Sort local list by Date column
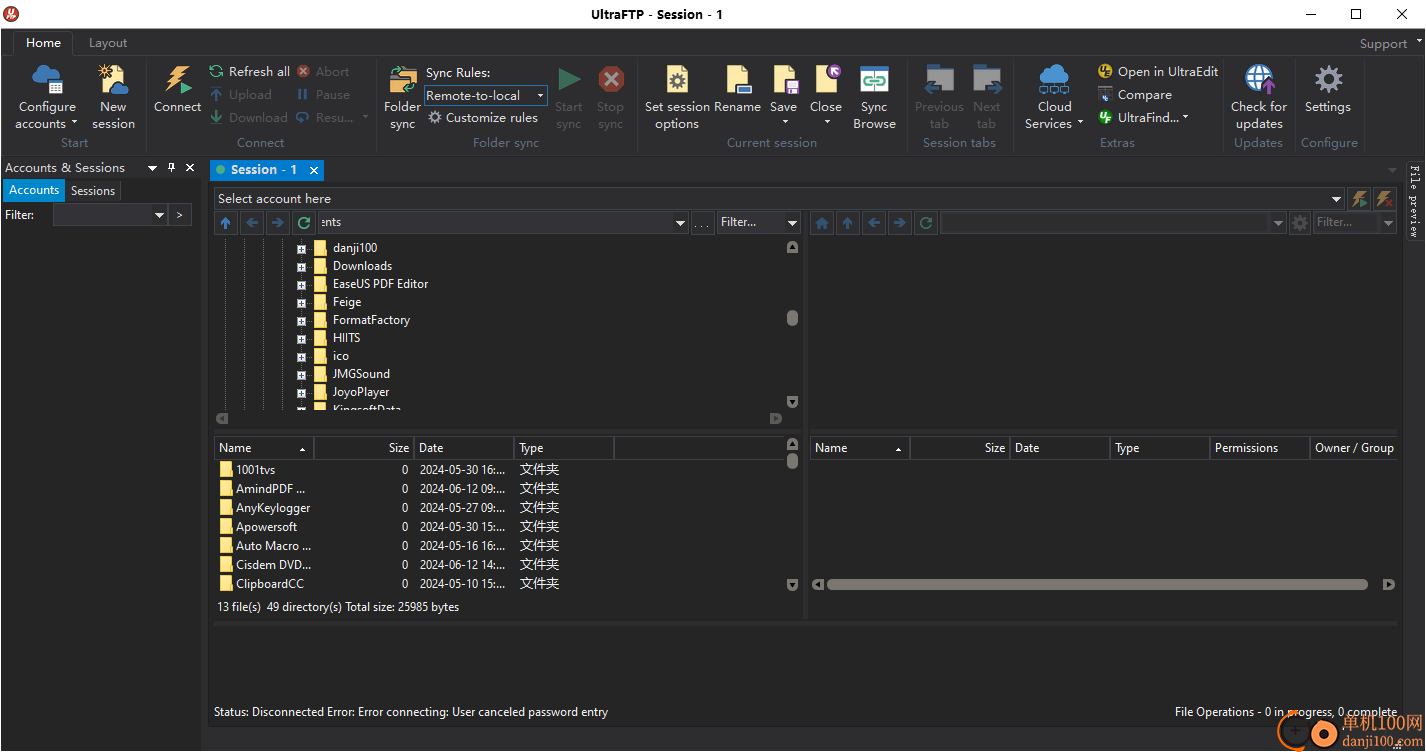Screen dimensions: 1426x752 pos(464,448)
